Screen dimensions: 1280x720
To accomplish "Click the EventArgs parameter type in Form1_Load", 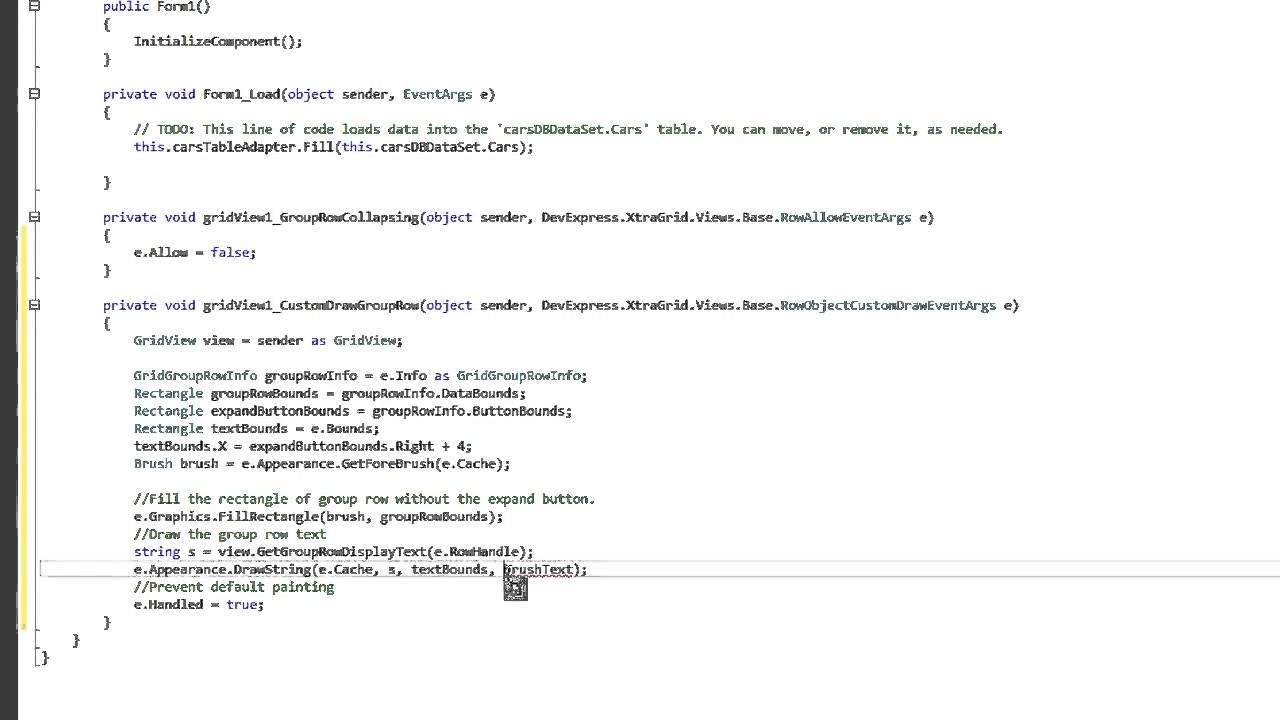I will click(x=437, y=94).
